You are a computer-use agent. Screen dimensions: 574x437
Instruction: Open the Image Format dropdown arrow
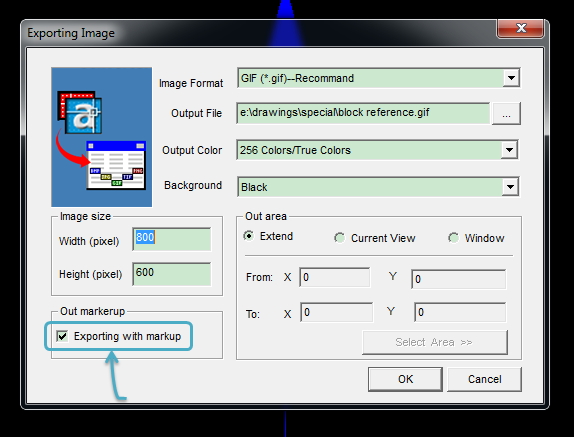click(511, 78)
